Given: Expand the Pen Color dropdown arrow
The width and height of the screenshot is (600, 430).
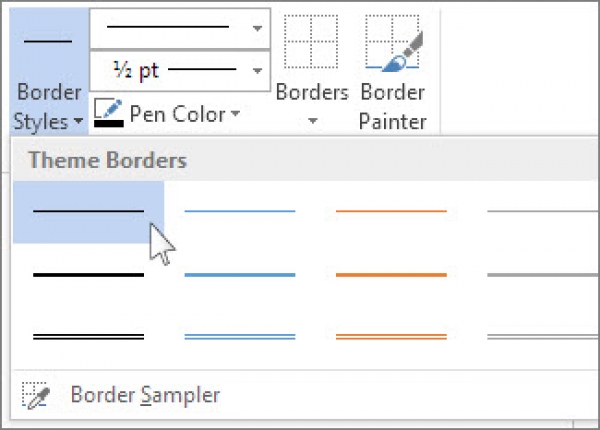Looking at the screenshot, I should 235,114.
